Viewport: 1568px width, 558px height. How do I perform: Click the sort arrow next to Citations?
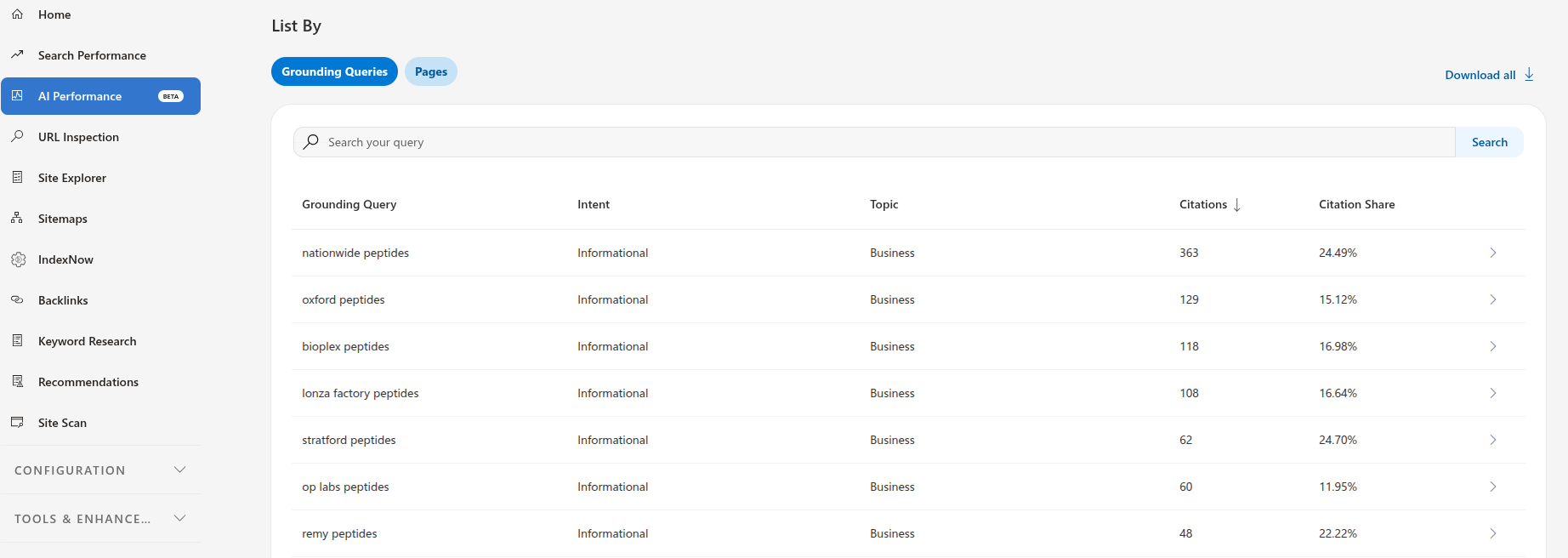tap(1237, 205)
